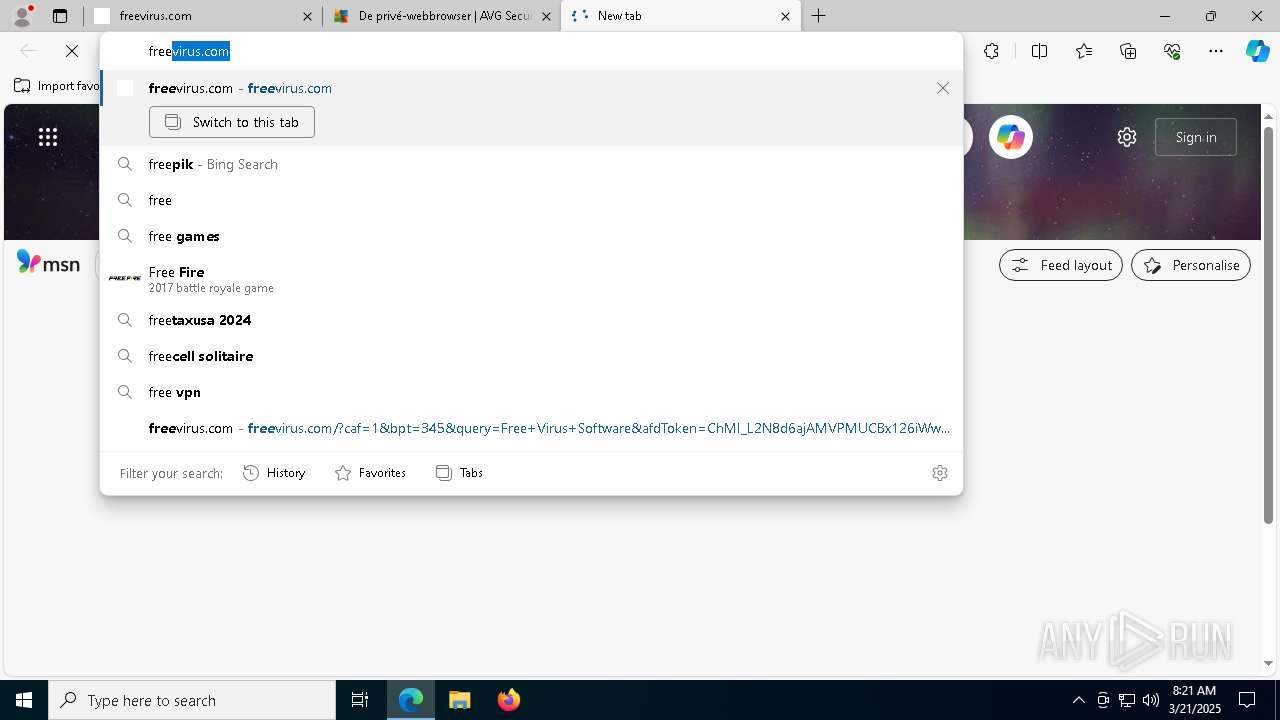Select the 'free' search suggestion
This screenshot has height=720, width=1280.
click(530, 200)
